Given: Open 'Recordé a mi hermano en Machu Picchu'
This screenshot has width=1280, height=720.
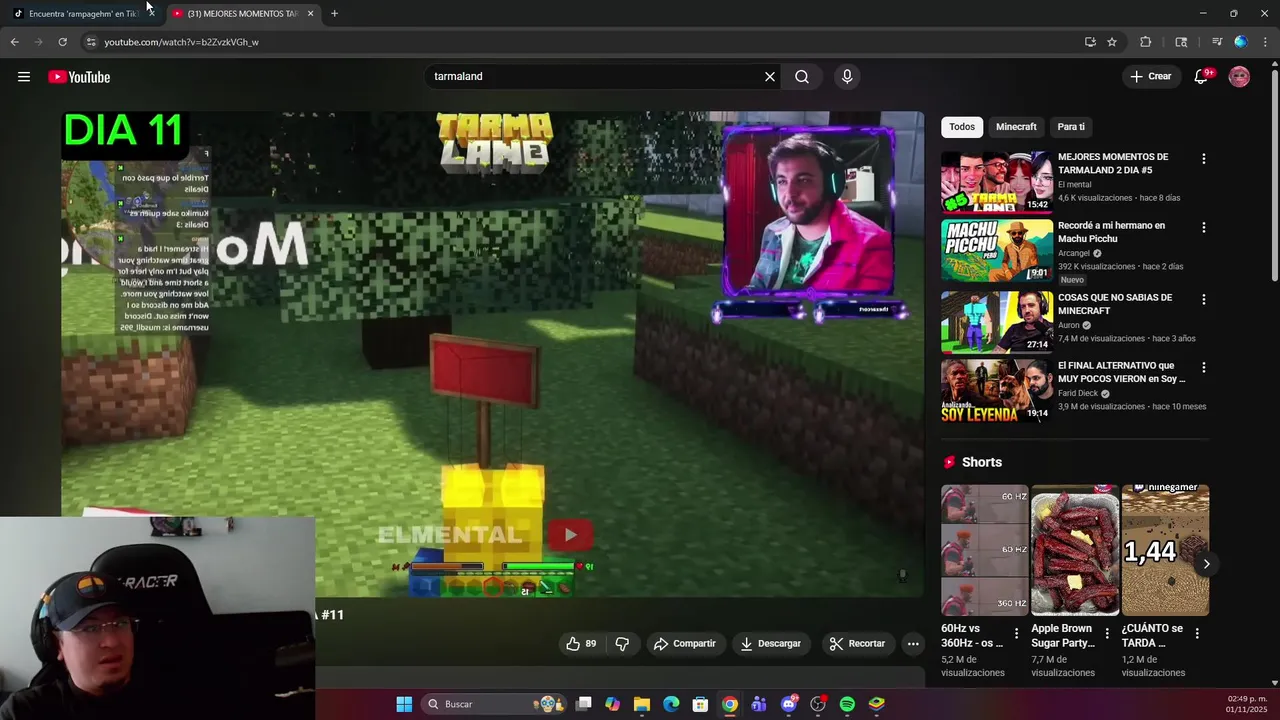Looking at the screenshot, I should [1111, 232].
